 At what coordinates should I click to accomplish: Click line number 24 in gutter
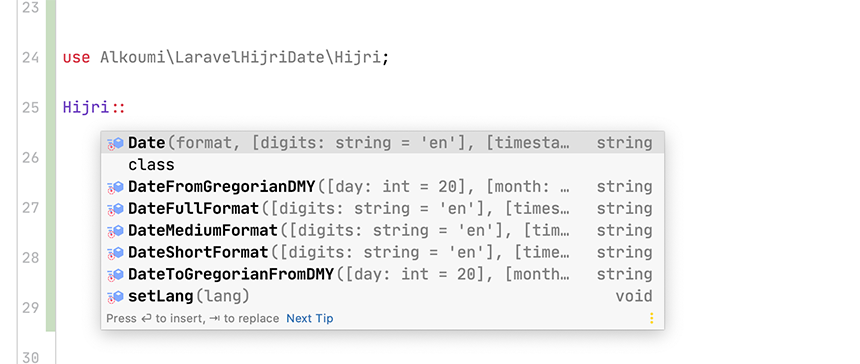pyautogui.click(x=31, y=58)
